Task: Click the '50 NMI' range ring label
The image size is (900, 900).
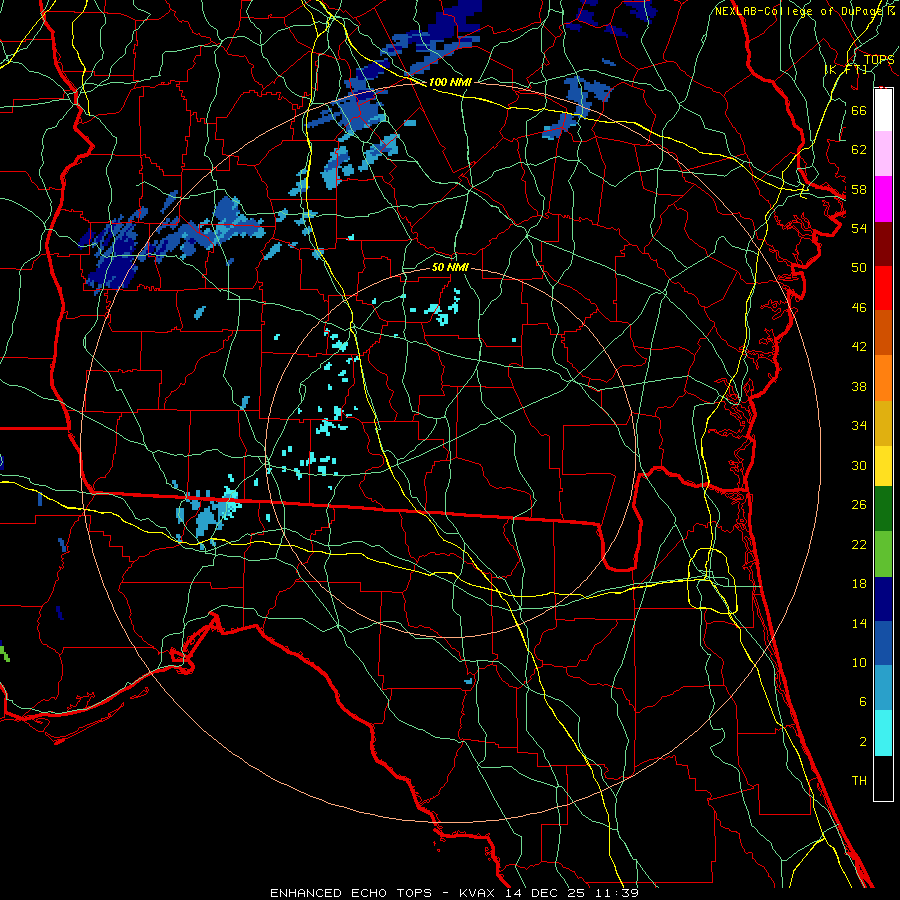Action: click(x=450, y=267)
